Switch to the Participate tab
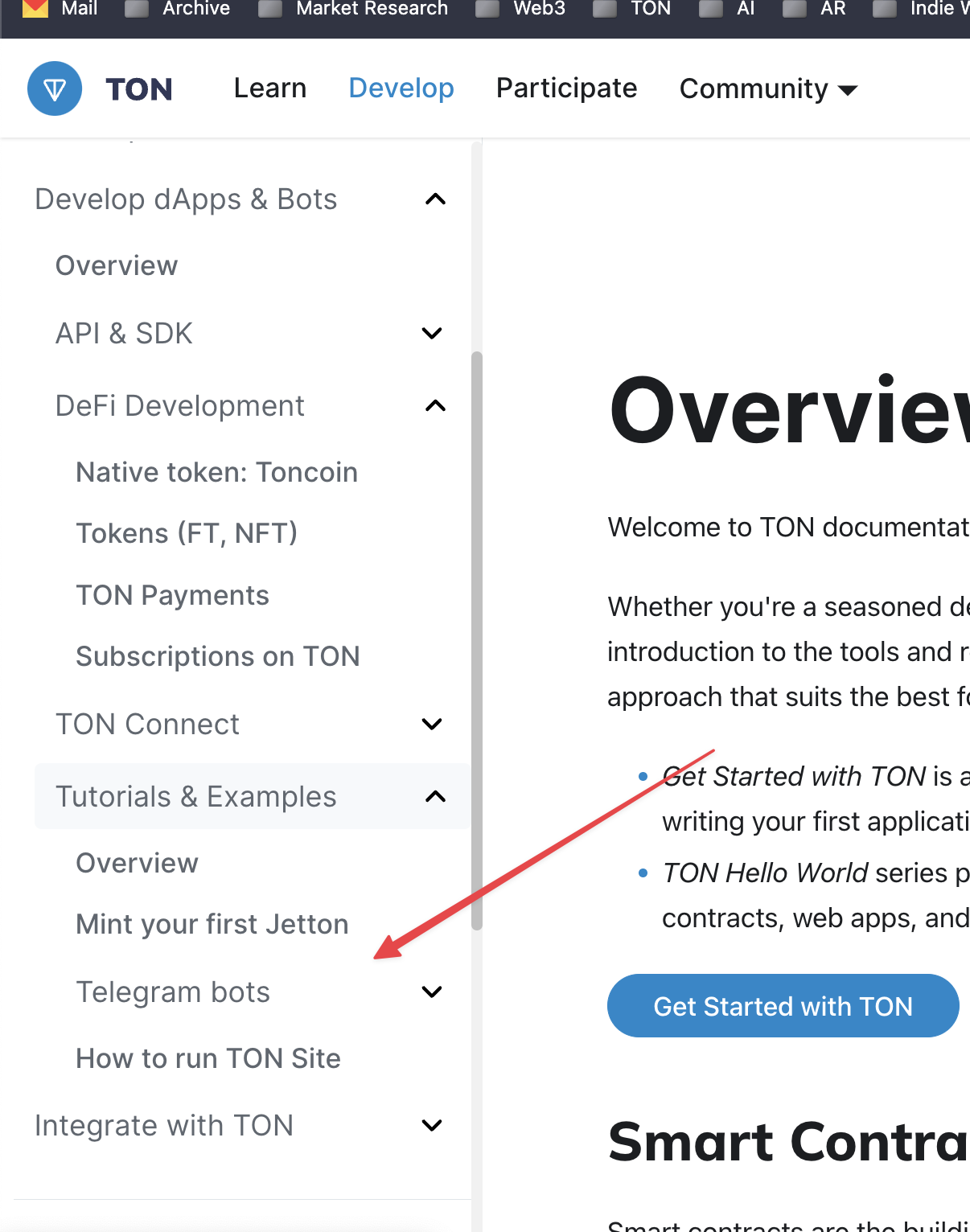 [566, 88]
